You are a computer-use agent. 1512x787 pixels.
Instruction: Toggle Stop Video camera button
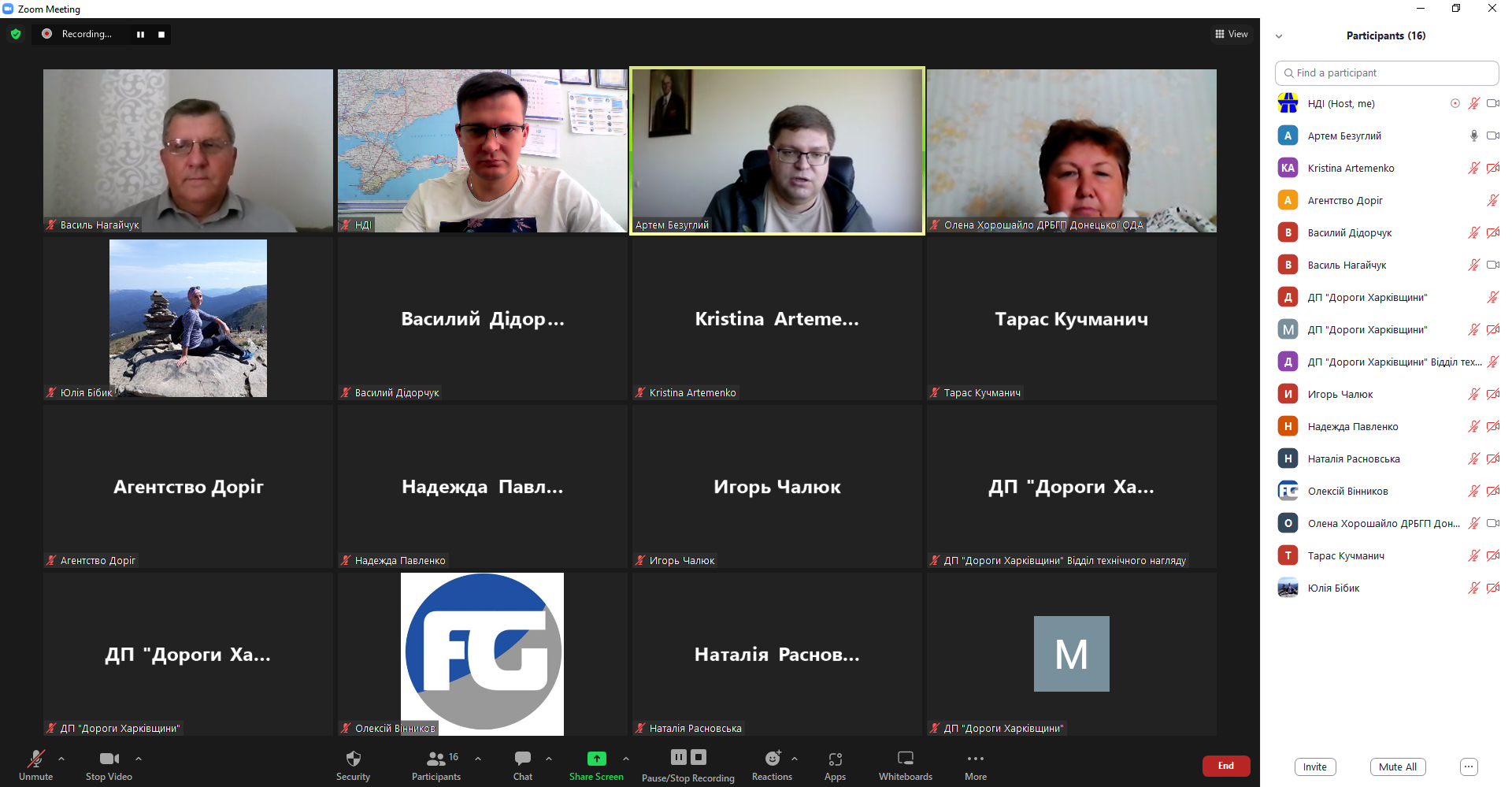109,759
